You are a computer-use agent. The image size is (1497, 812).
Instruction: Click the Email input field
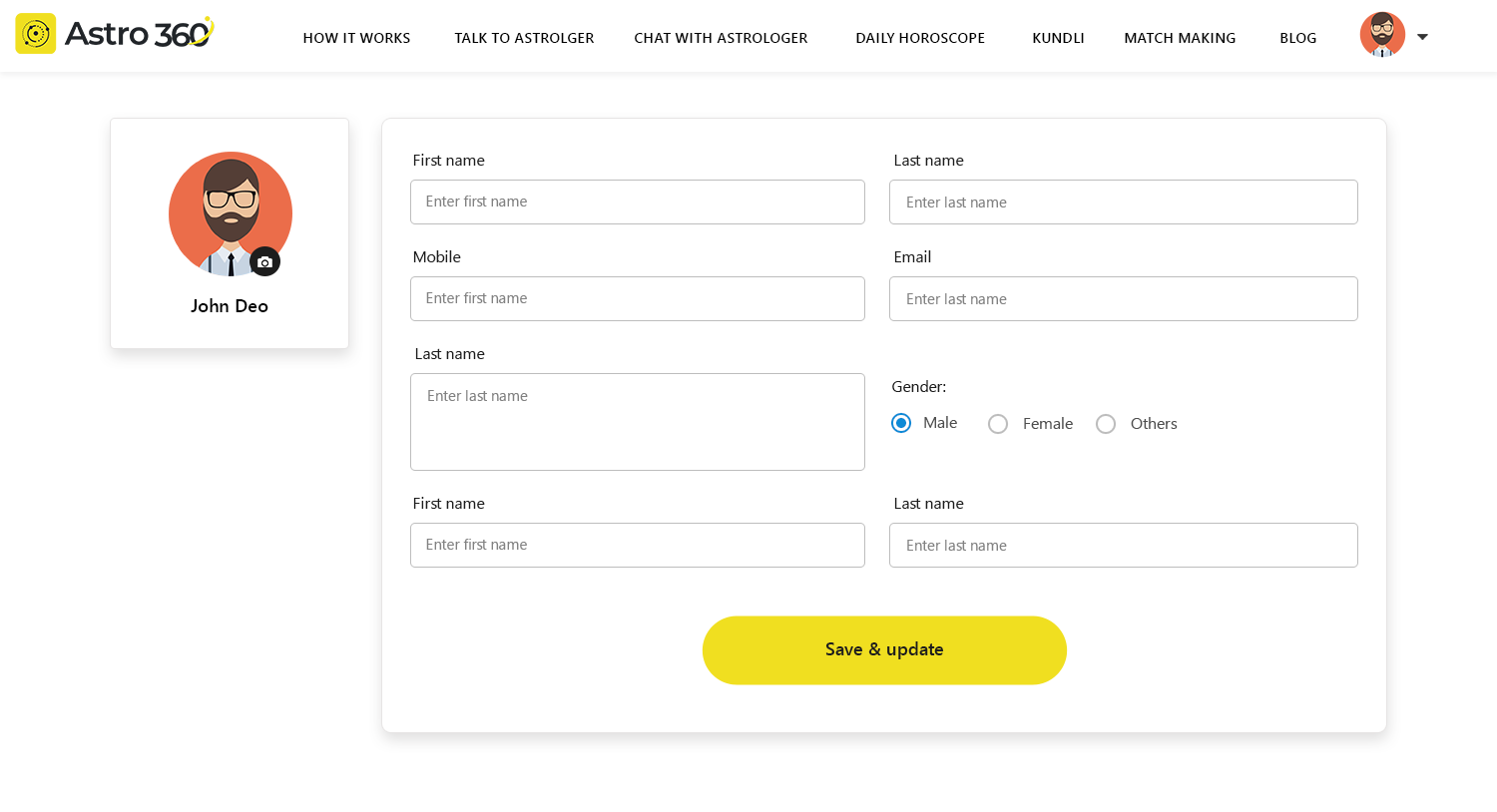coord(1123,299)
